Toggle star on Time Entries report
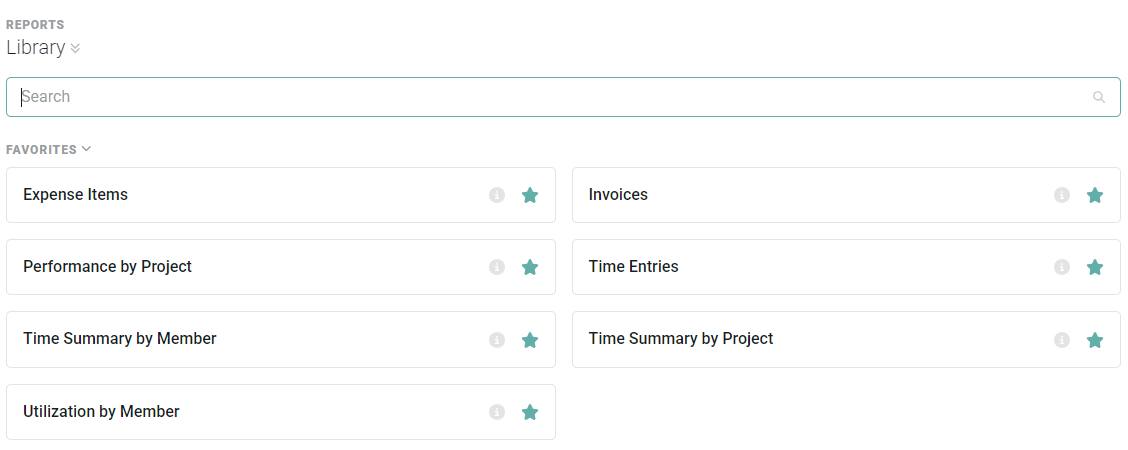The width and height of the screenshot is (1128, 450). coord(1095,267)
